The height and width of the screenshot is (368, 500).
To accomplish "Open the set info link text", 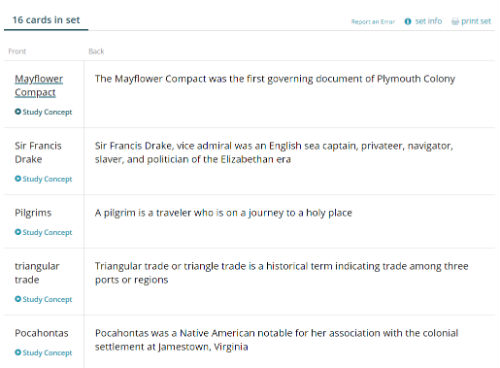I will click(428, 21).
